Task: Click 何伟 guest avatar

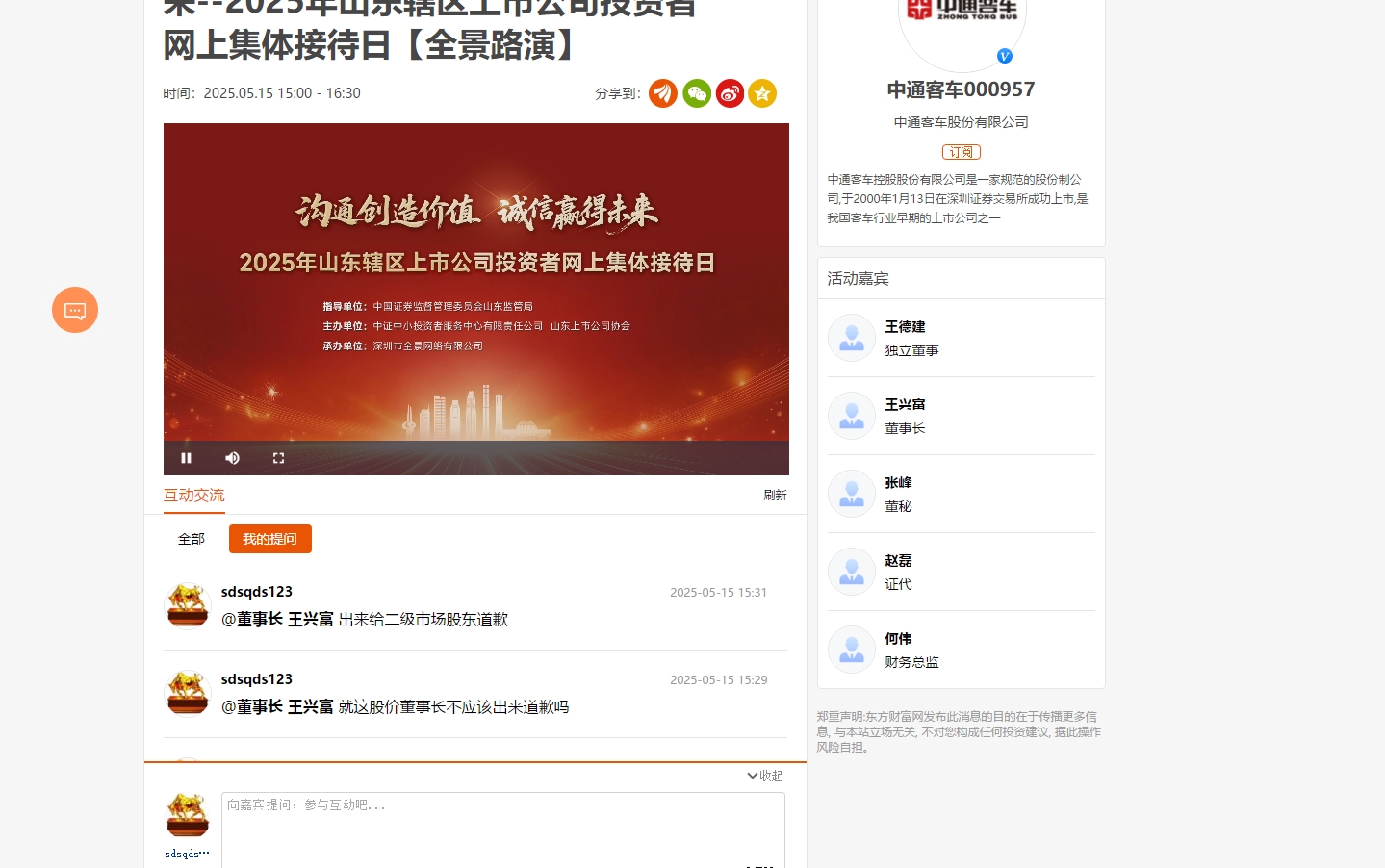Action: (x=852, y=650)
